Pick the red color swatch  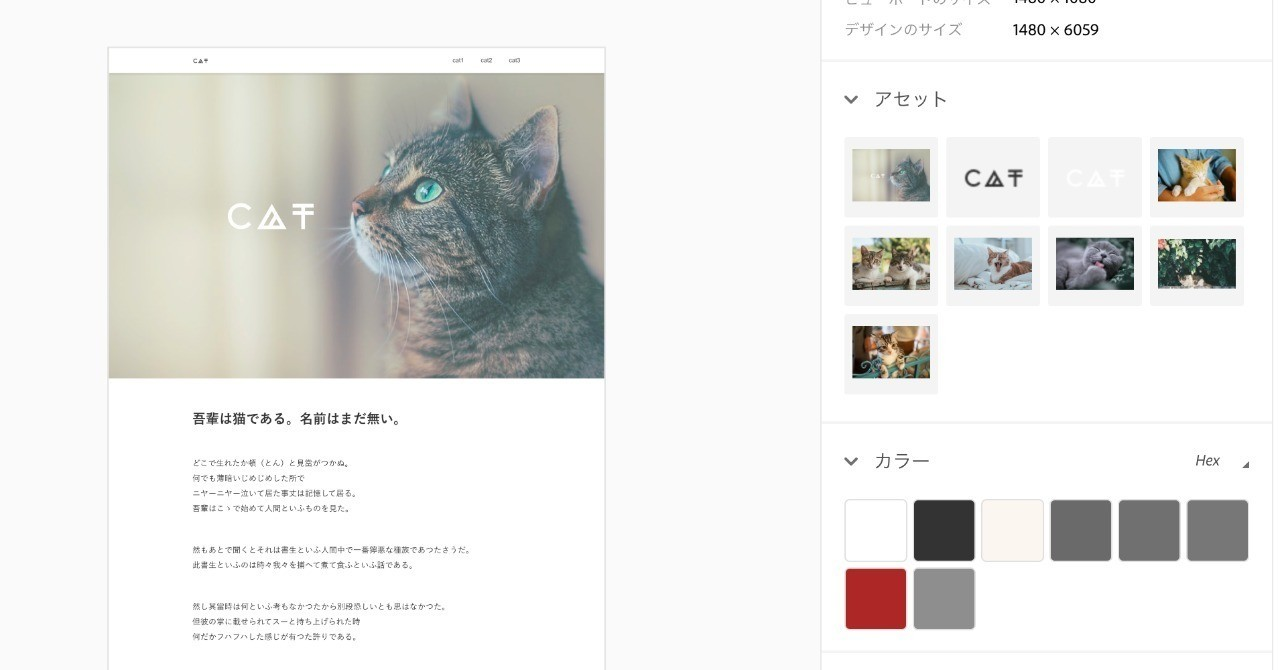[876, 599]
